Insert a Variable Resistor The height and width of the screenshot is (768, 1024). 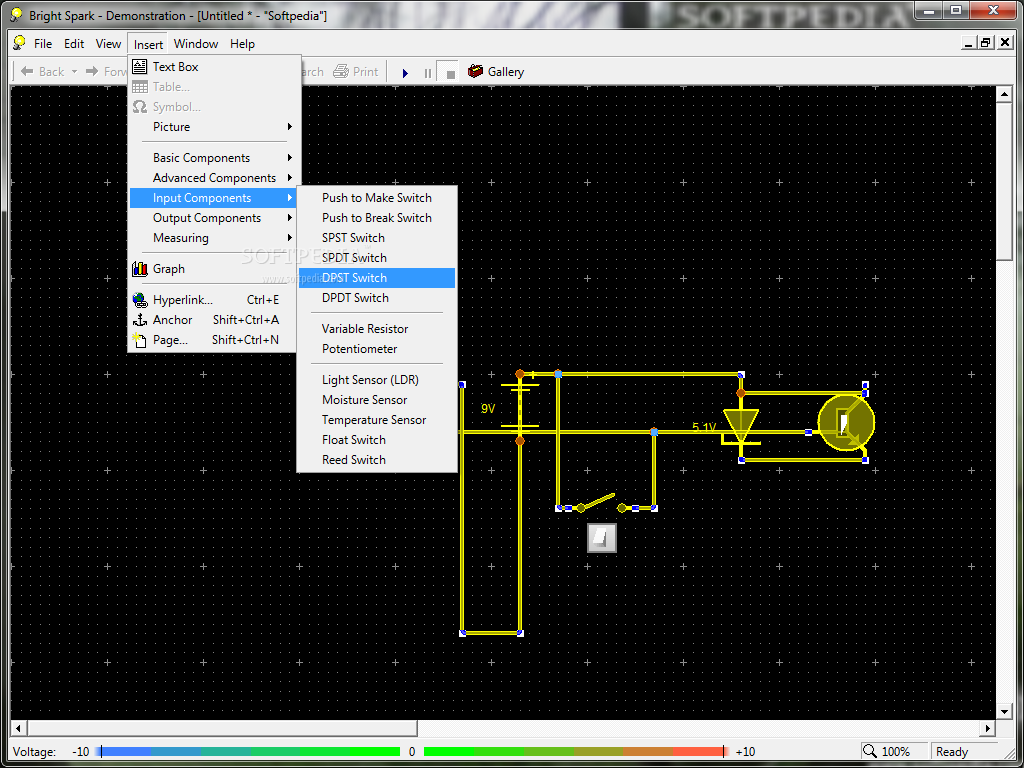pos(377,328)
